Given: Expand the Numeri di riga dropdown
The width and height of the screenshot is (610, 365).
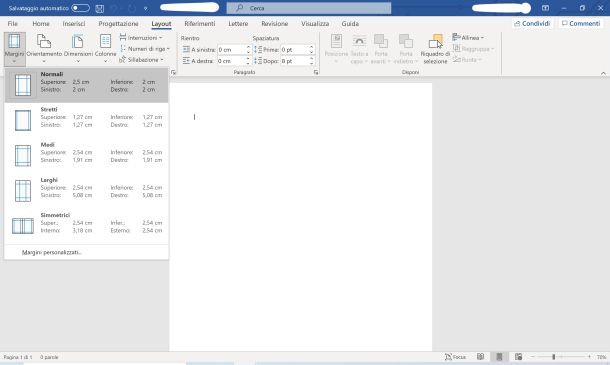Looking at the screenshot, I should [145, 49].
